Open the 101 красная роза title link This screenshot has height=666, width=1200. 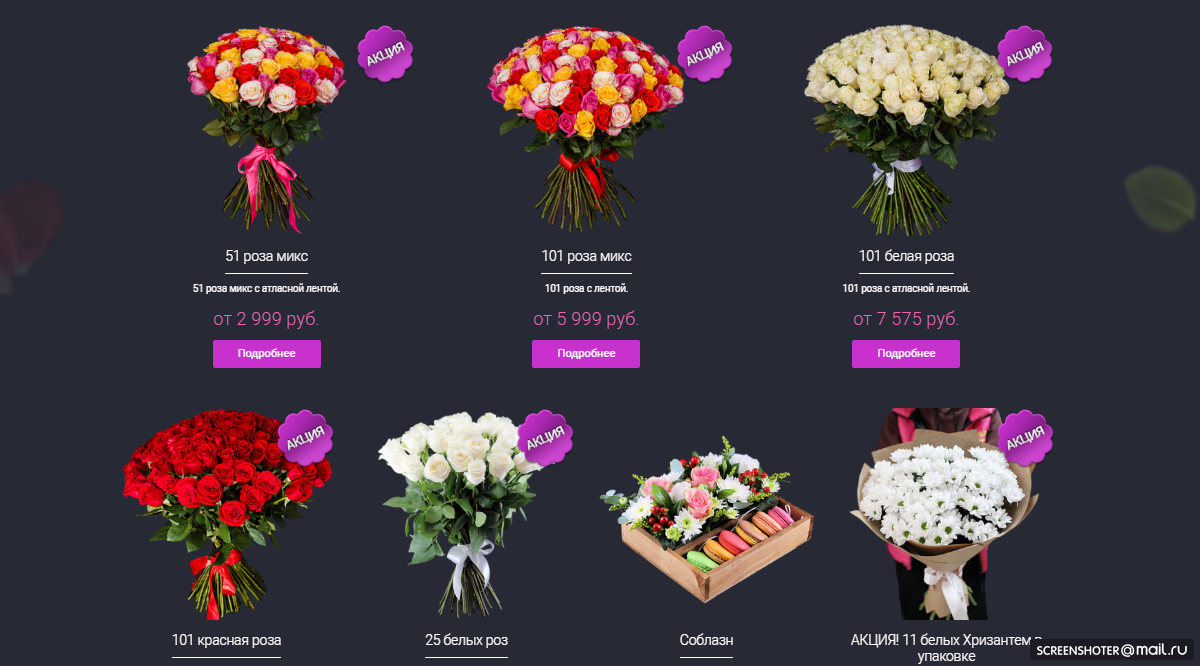[x=226, y=640]
